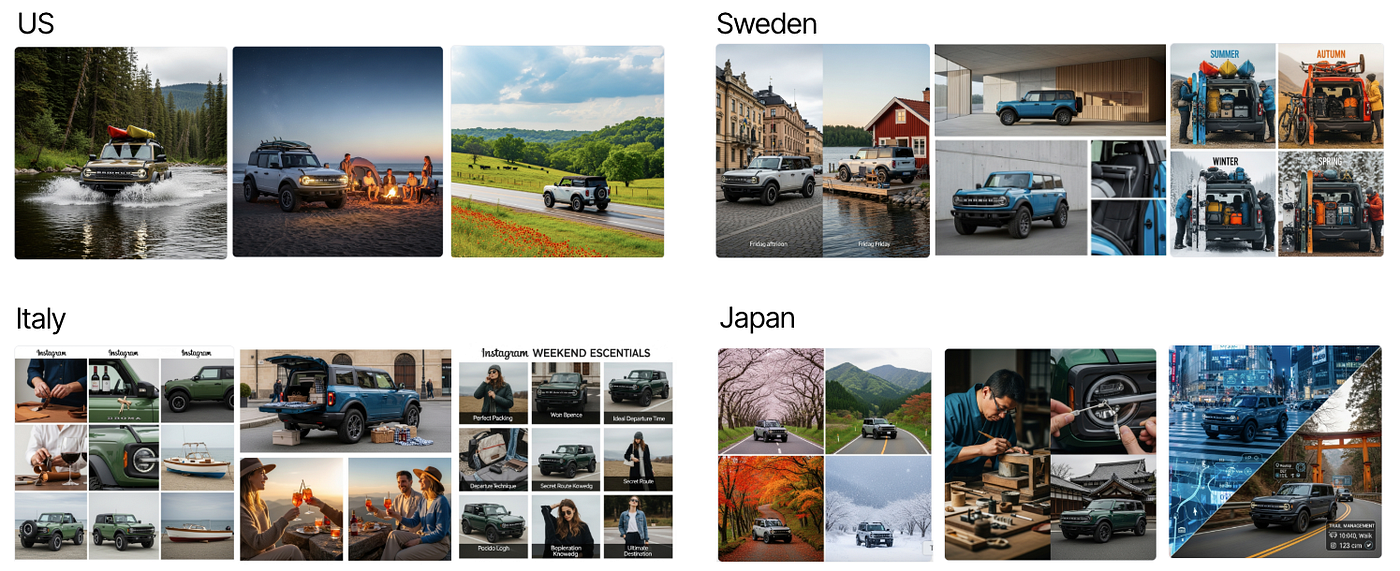Open Japan red autumn forest road photo

pos(771,509)
